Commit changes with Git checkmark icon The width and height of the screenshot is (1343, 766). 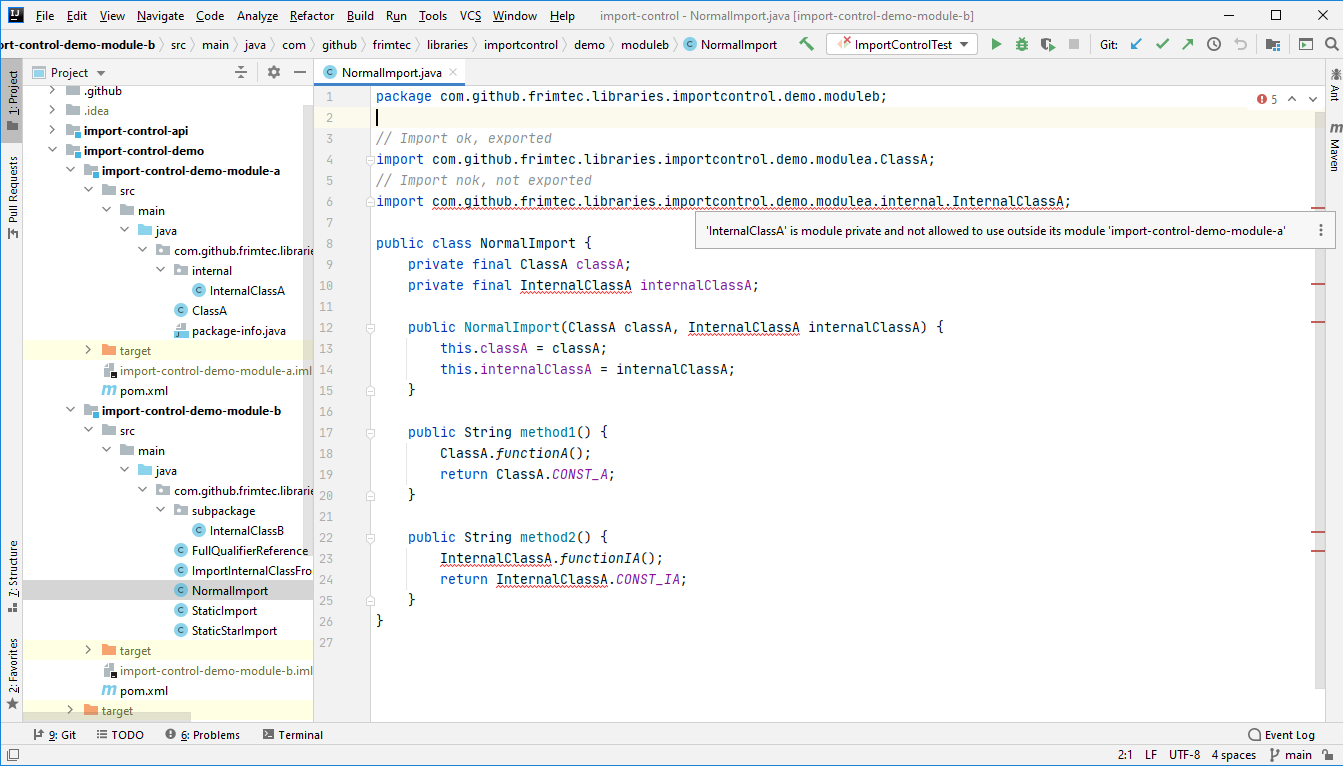point(1162,44)
